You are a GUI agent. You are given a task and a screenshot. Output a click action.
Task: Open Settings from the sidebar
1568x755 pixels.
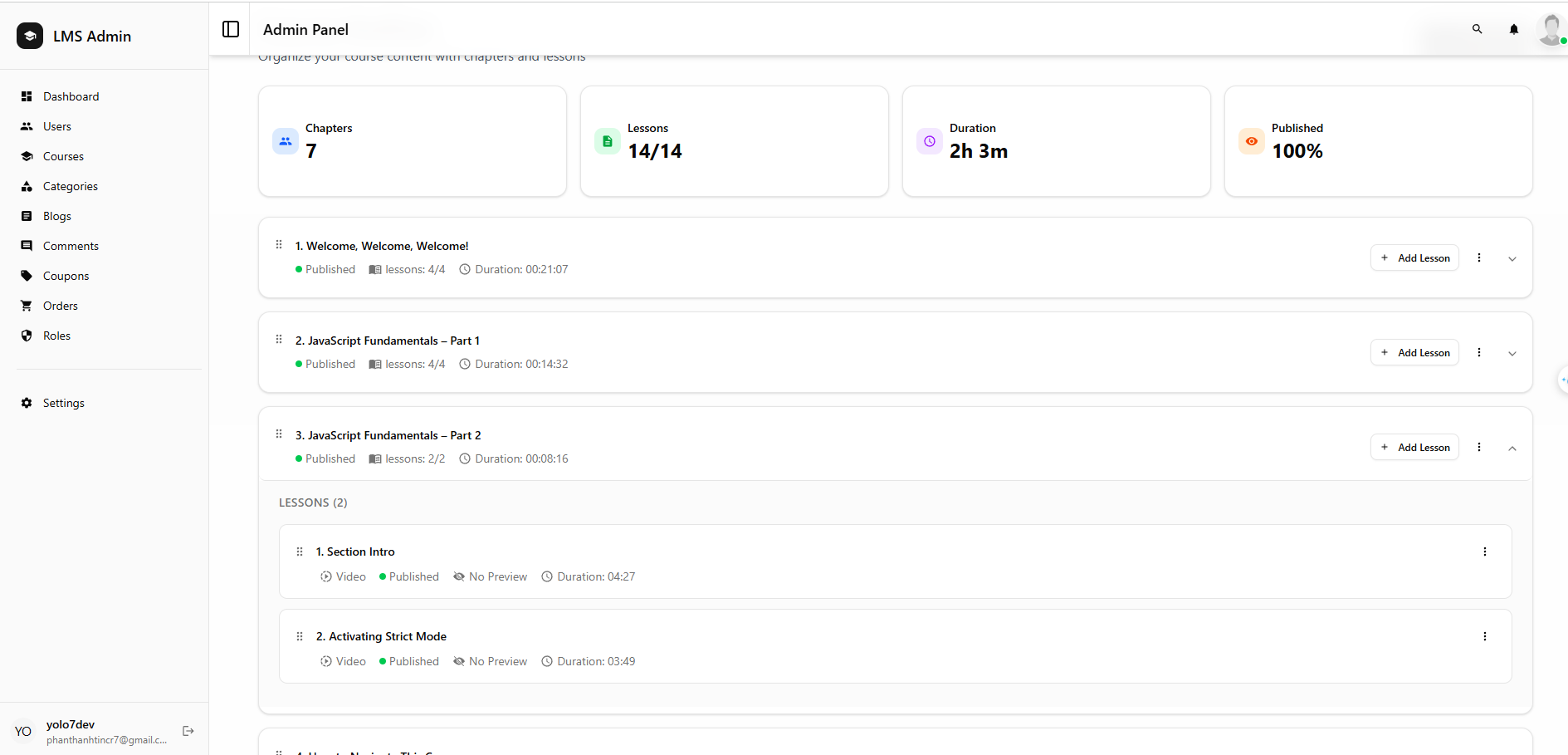pyautogui.click(x=63, y=403)
